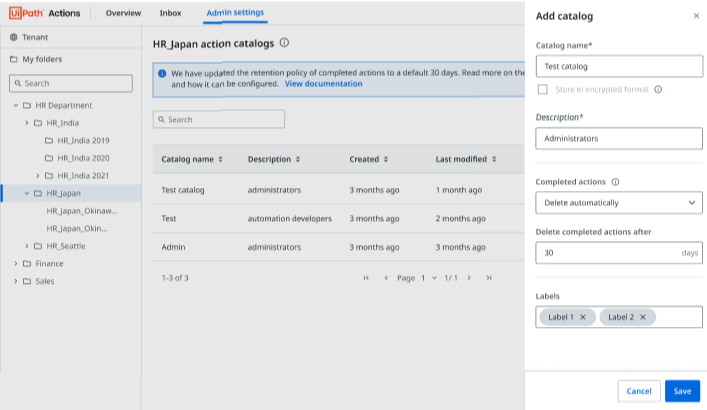Collapse the HR Department folder

tap(16, 105)
